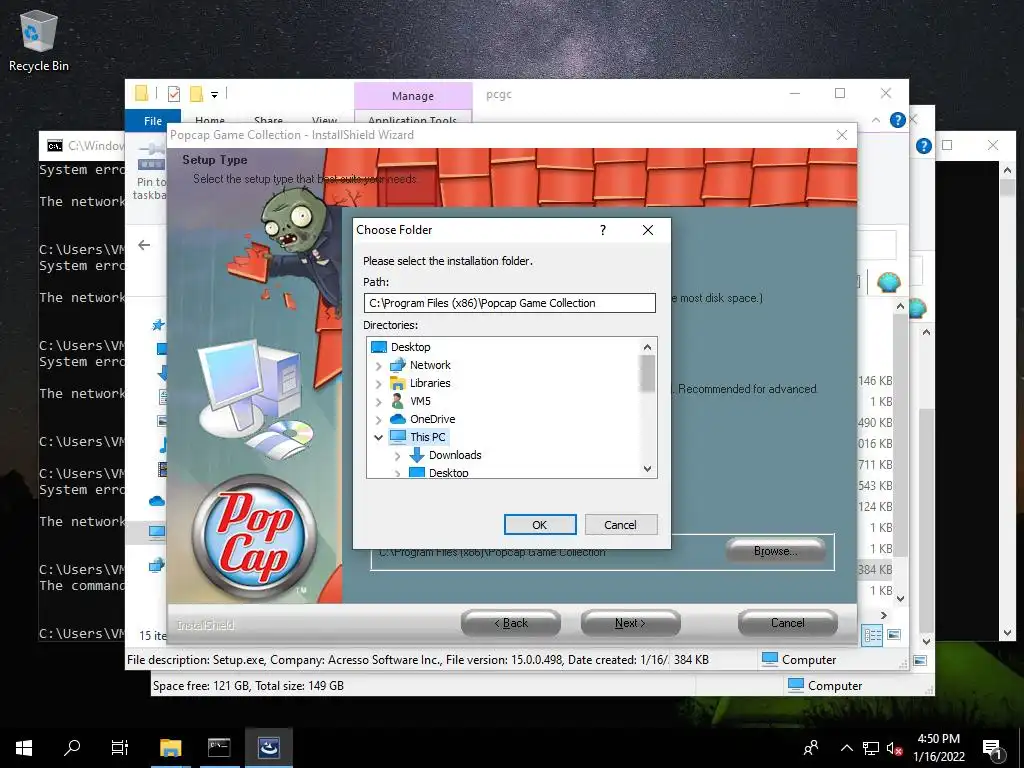This screenshot has width=1024, height=768.
Task: Switch Explorer to large thumbnails view icon
Action: pyautogui.click(x=894, y=635)
